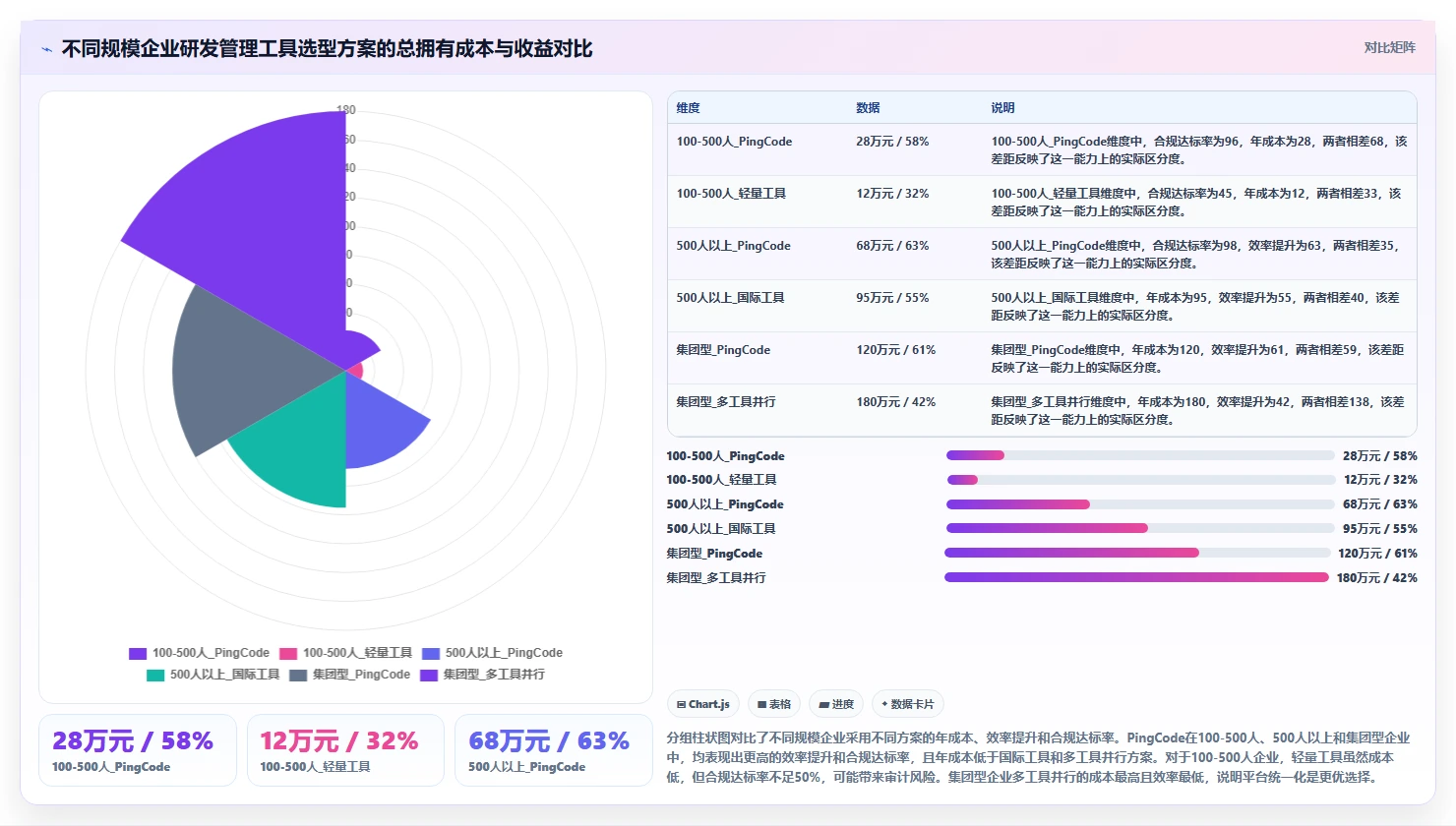Click the 68万元 / 63% stat card
Image resolution: width=1456 pixels, height=826 pixels.
click(x=554, y=750)
